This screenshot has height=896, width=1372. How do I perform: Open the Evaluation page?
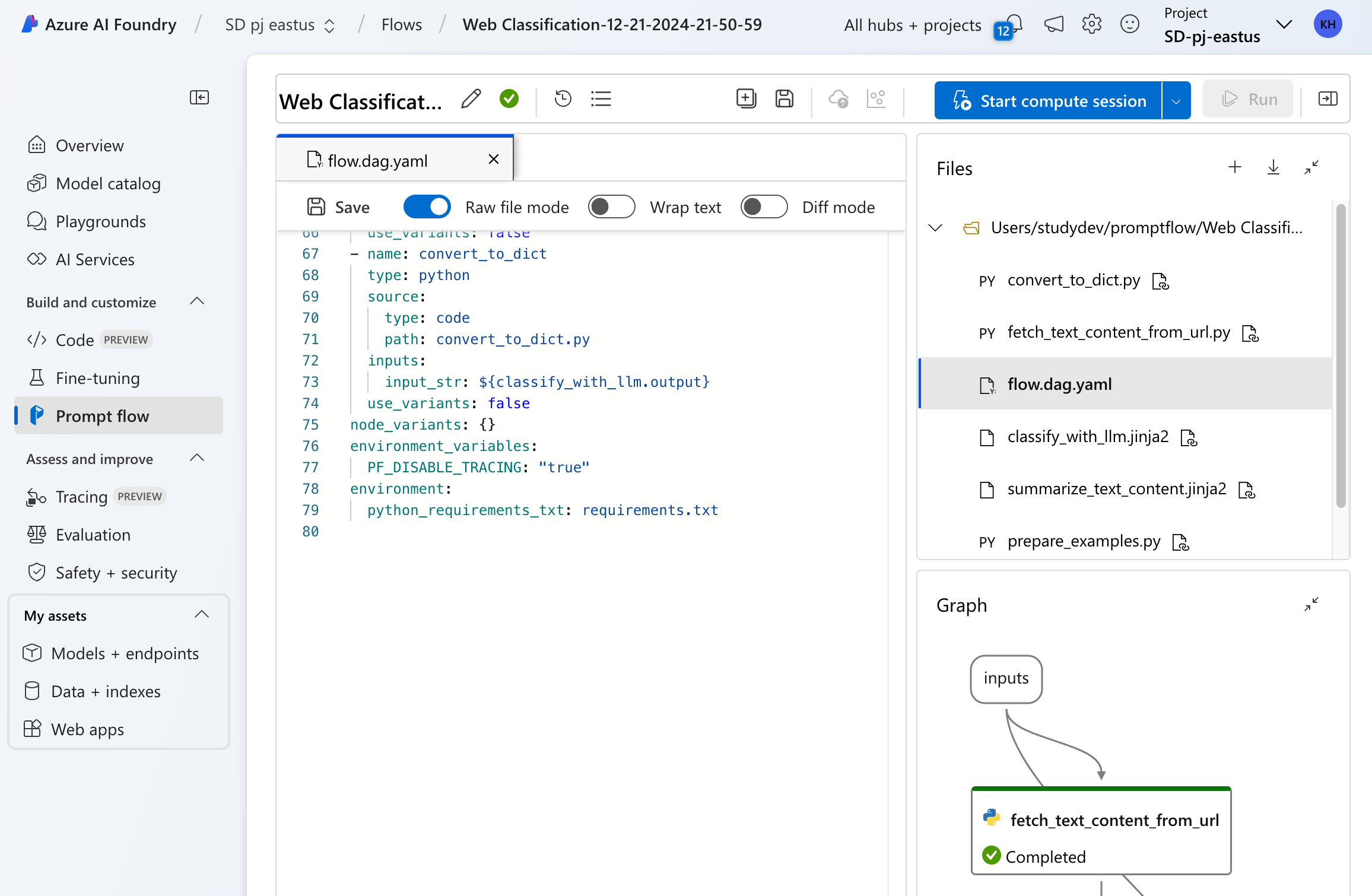click(119, 535)
